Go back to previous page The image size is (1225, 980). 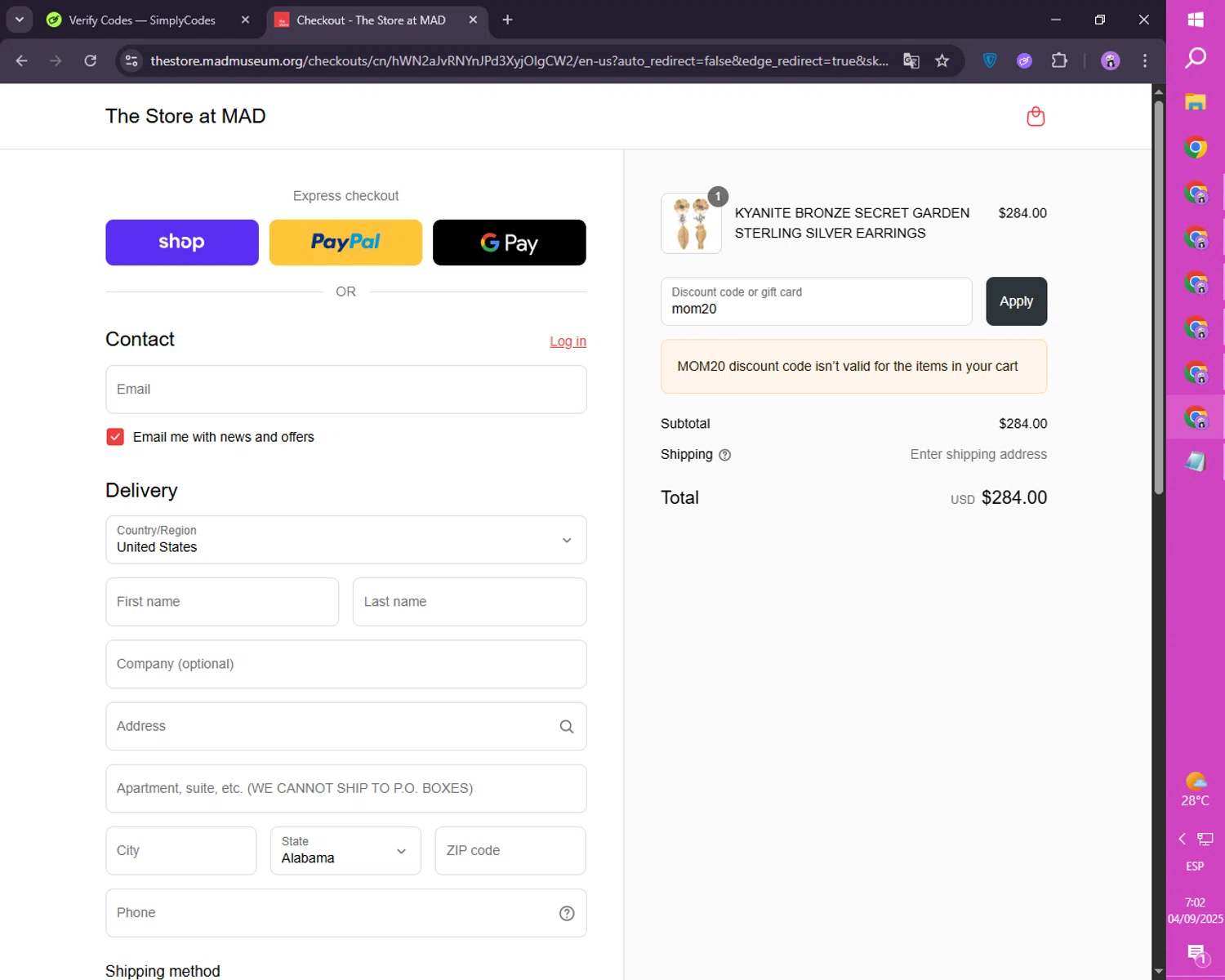click(22, 60)
